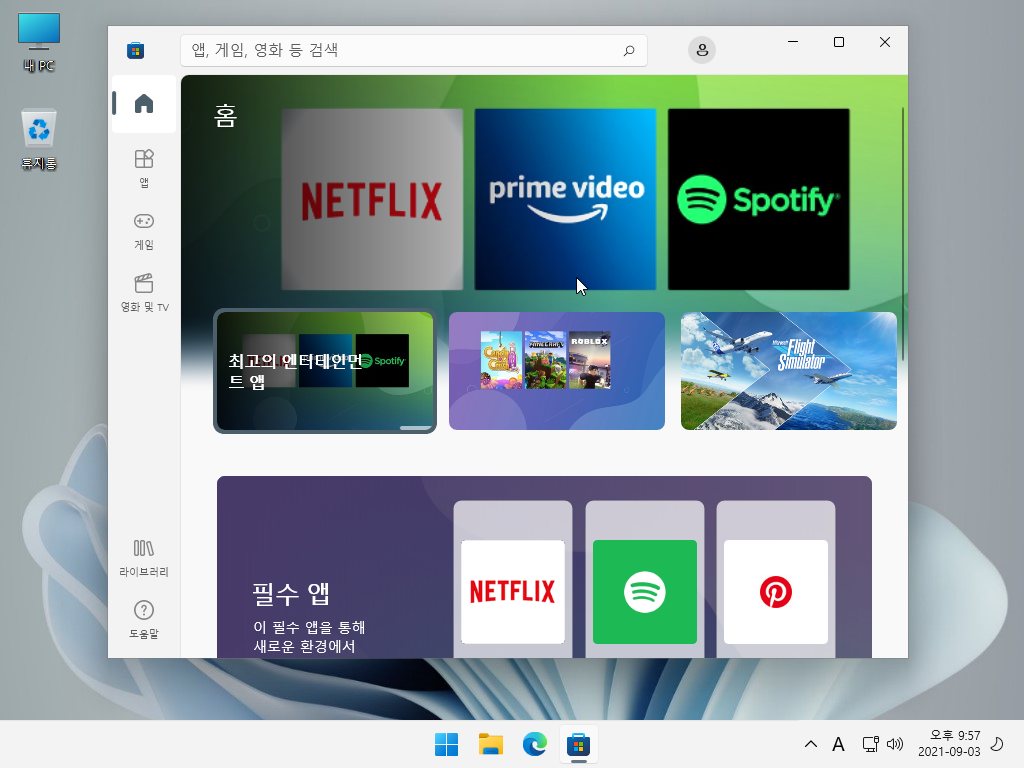
Task: Select the games collection card with Roblox and Minecraft
Action: [557, 371]
